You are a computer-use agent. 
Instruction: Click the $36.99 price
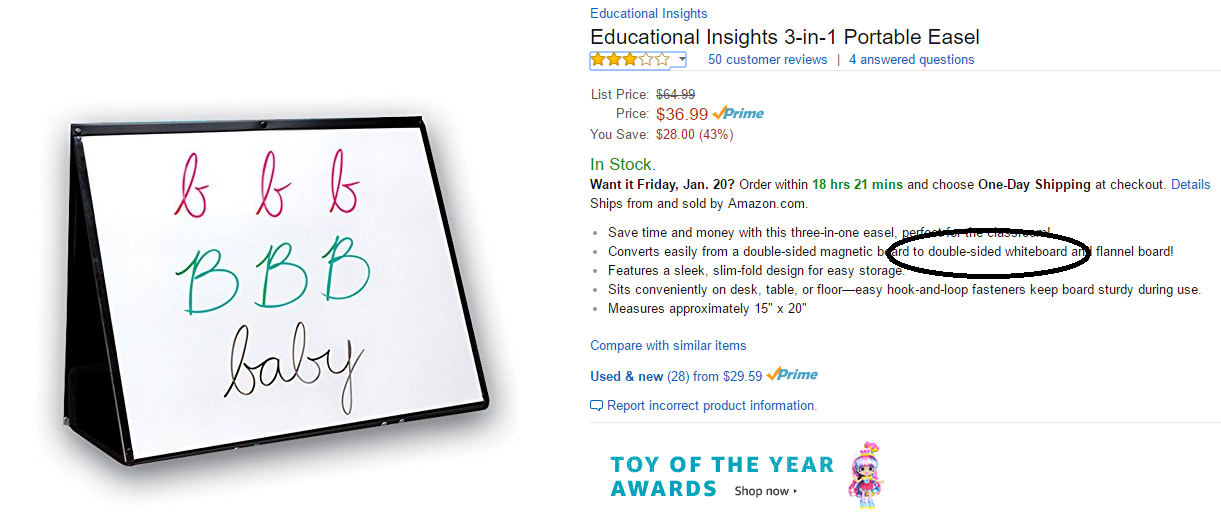[681, 114]
